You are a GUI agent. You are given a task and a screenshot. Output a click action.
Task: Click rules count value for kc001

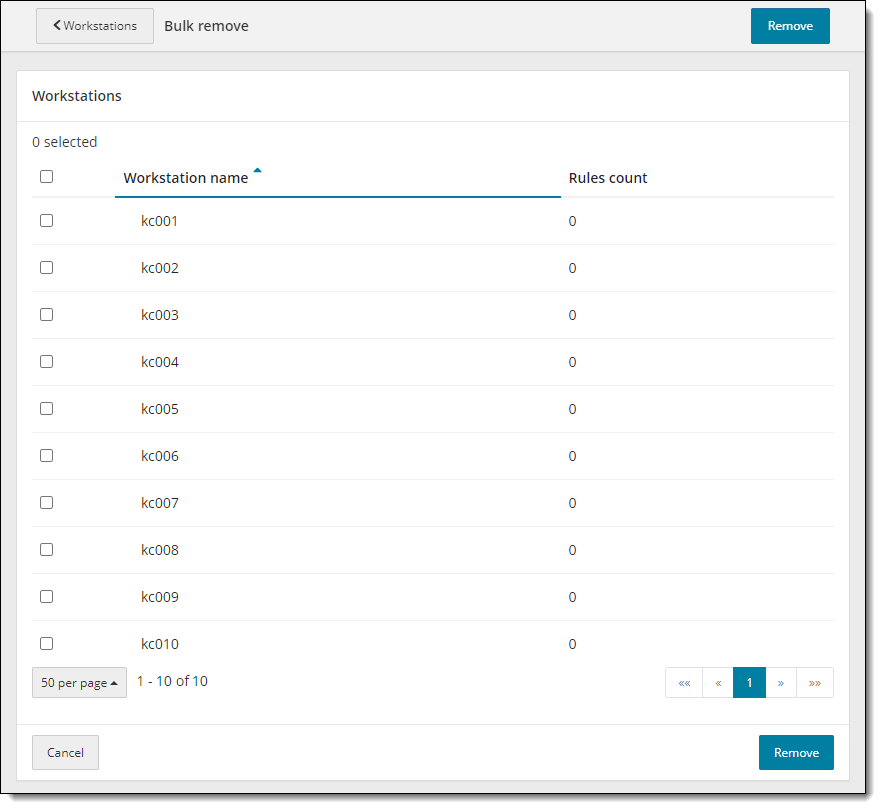click(x=572, y=221)
